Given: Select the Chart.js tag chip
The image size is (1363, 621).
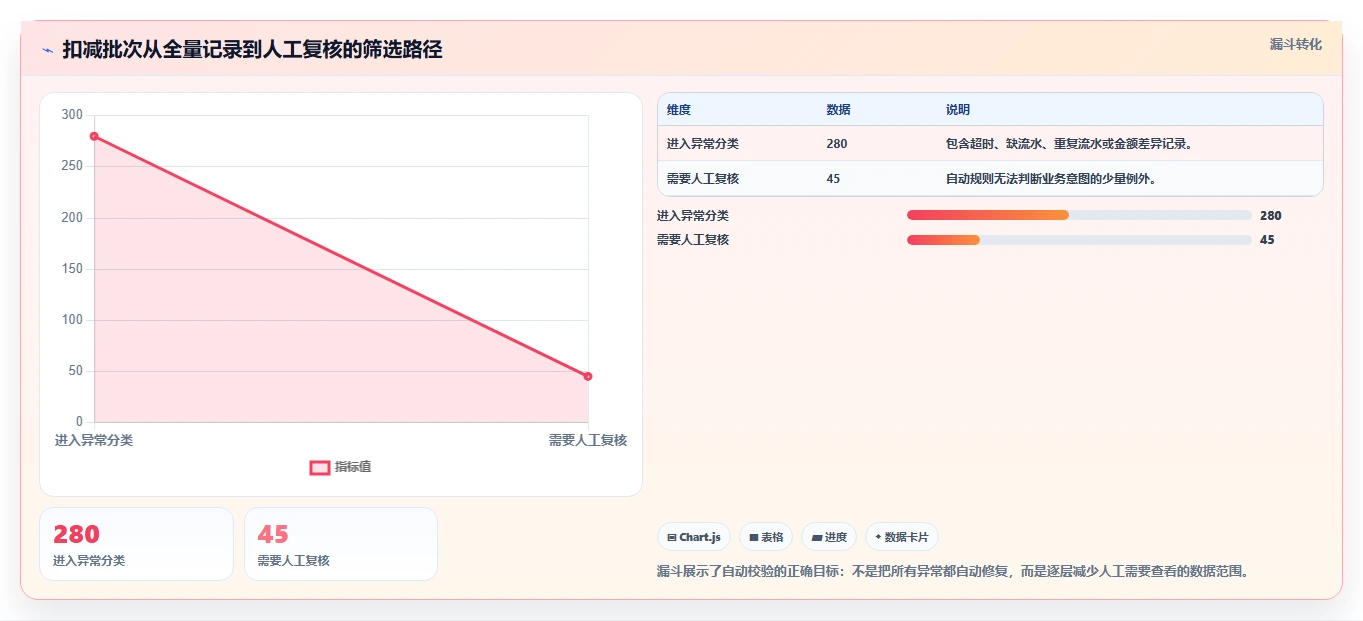Looking at the screenshot, I should 694,537.
